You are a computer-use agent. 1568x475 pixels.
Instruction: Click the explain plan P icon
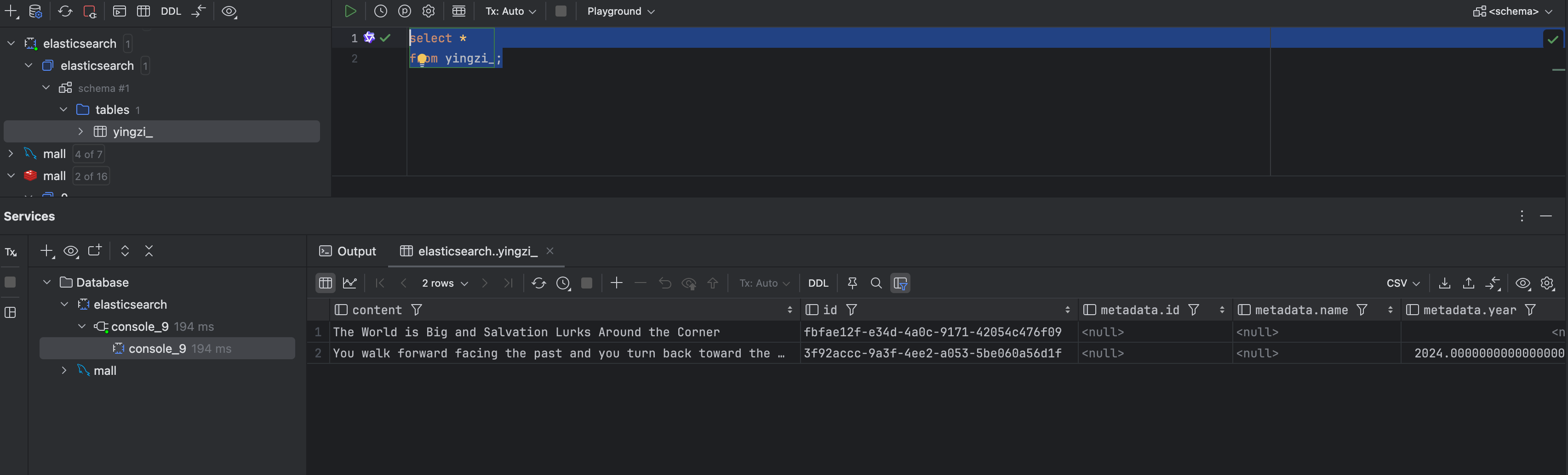(x=405, y=11)
